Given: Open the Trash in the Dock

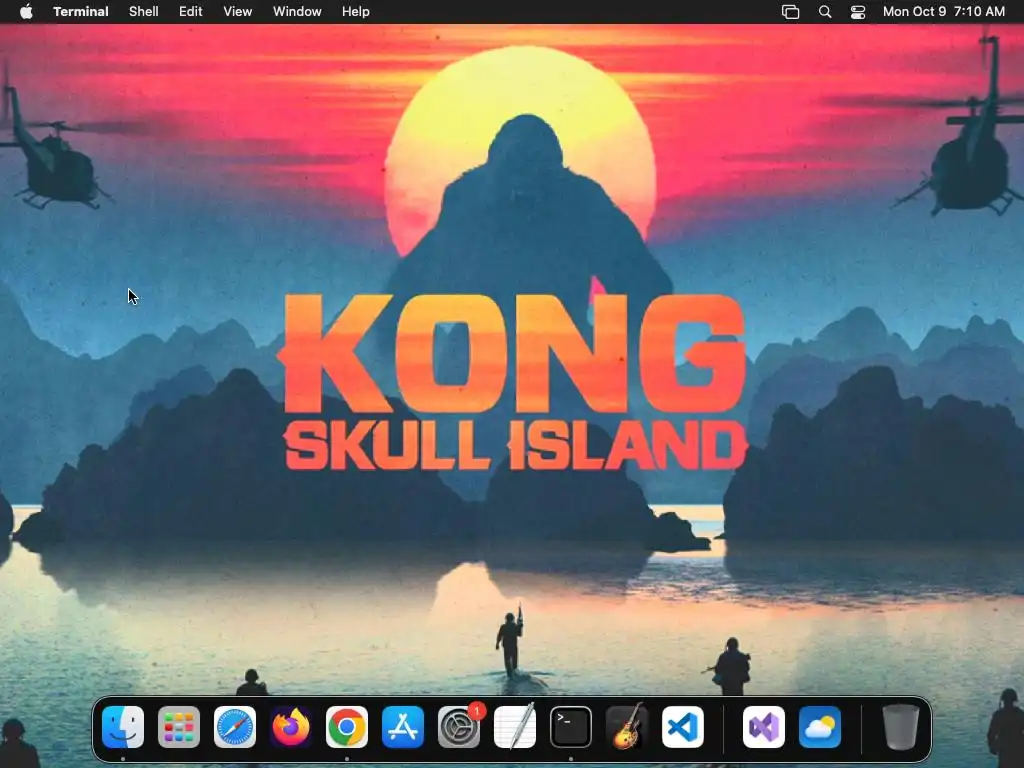Looking at the screenshot, I should [901, 727].
